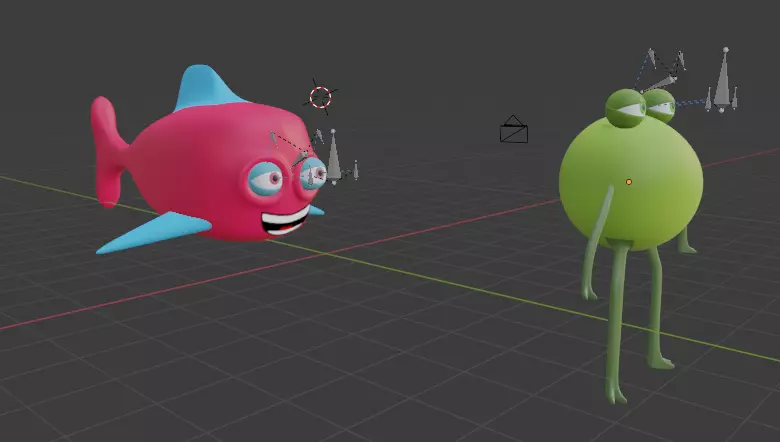Click the fish's smiling mouth
780x442 pixels.
(x=285, y=221)
